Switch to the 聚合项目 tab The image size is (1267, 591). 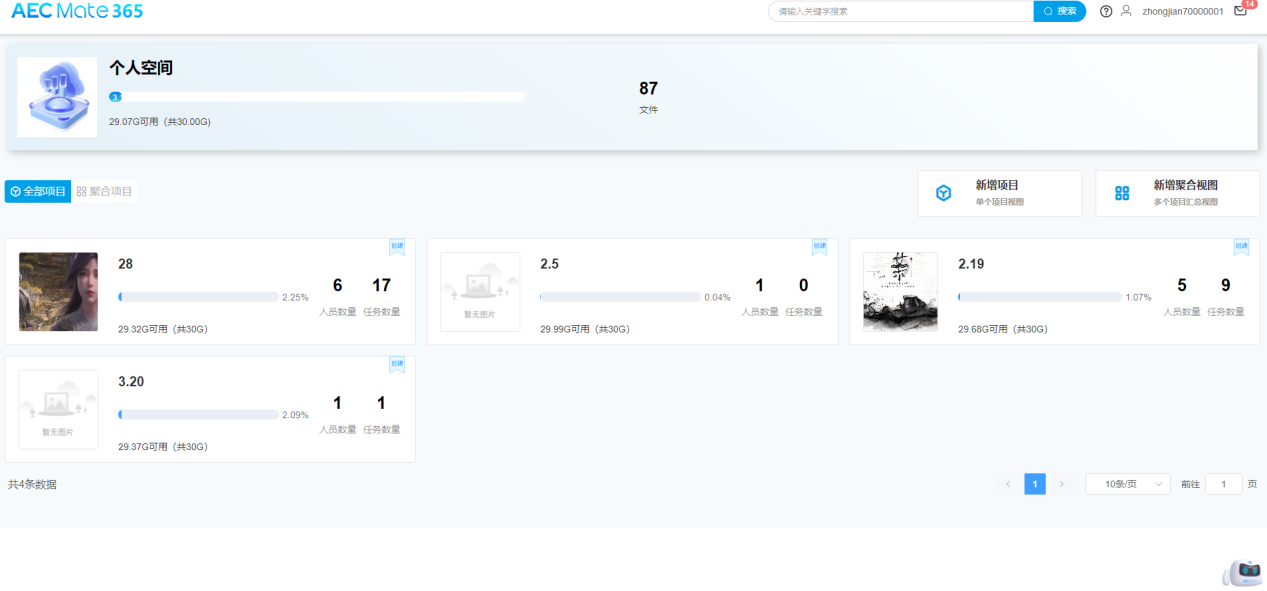point(105,191)
